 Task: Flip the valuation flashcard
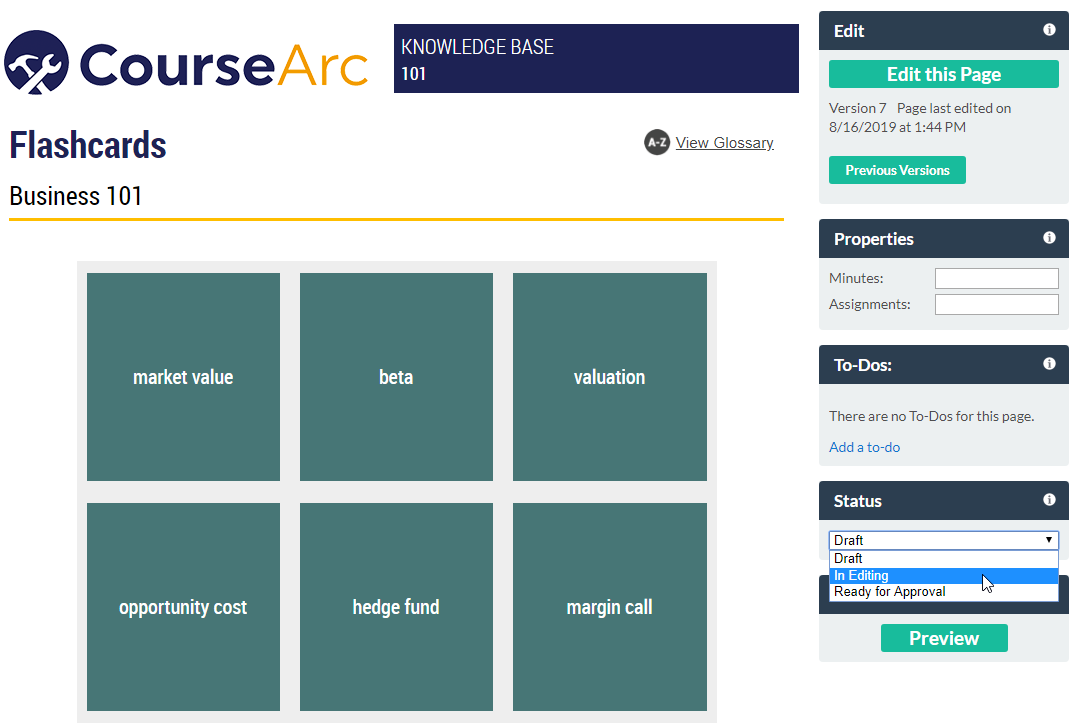point(610,377)
